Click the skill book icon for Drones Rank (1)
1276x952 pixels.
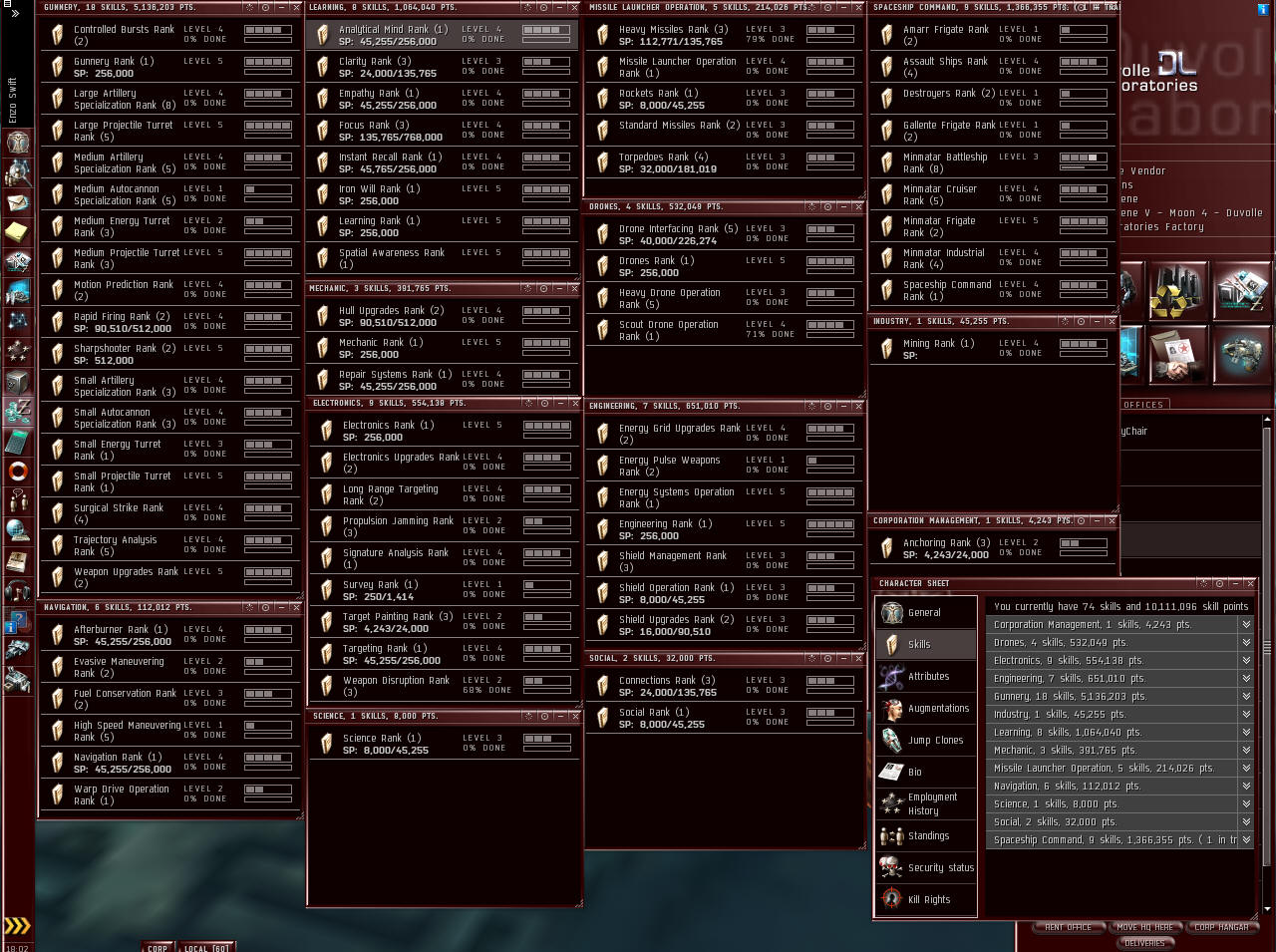pyautogui.click(x=603, y=266)
